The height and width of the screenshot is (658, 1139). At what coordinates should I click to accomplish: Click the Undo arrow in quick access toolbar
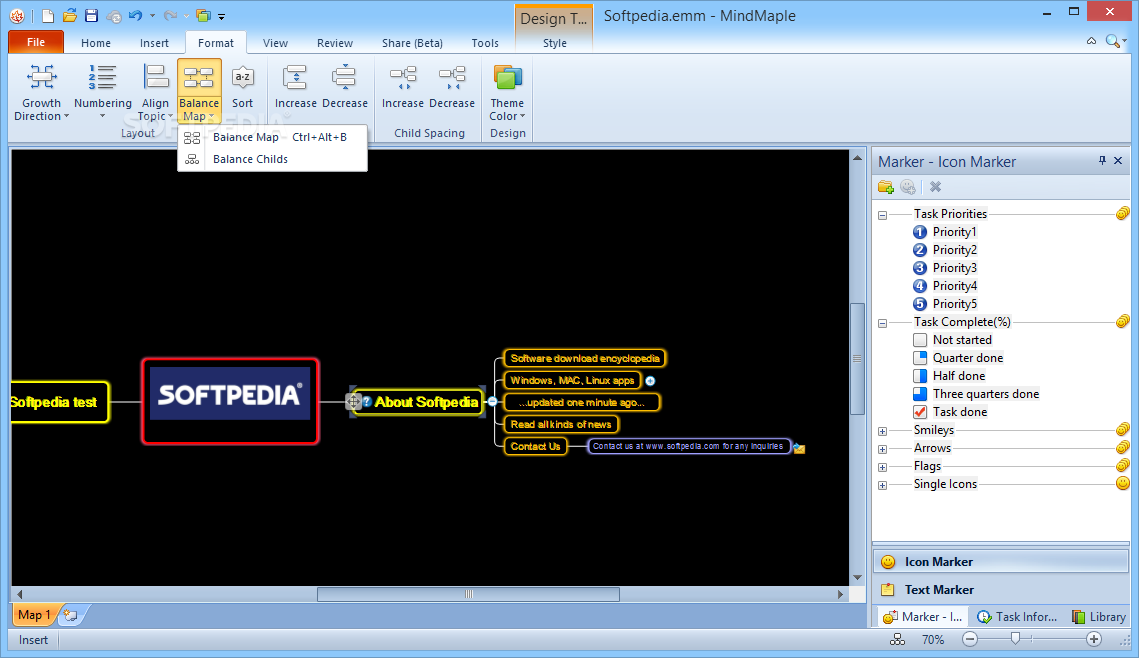click(x=135, y=16)
